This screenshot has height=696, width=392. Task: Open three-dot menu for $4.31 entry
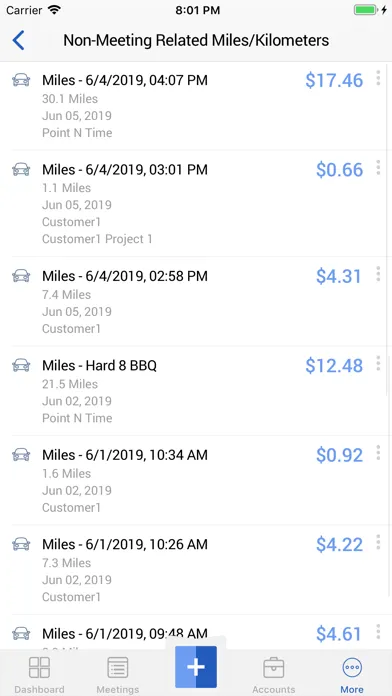pos(378,274)
